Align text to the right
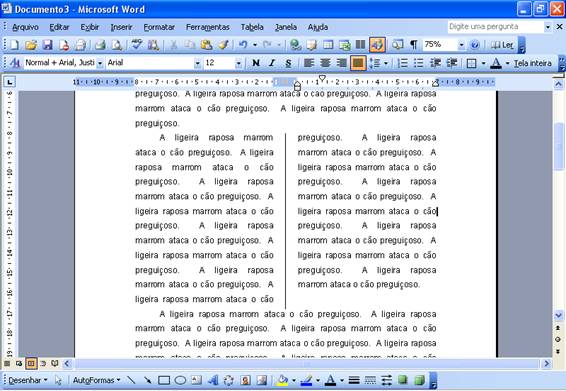Viewport: 566px width, 391px height. (x=341, y=63)
